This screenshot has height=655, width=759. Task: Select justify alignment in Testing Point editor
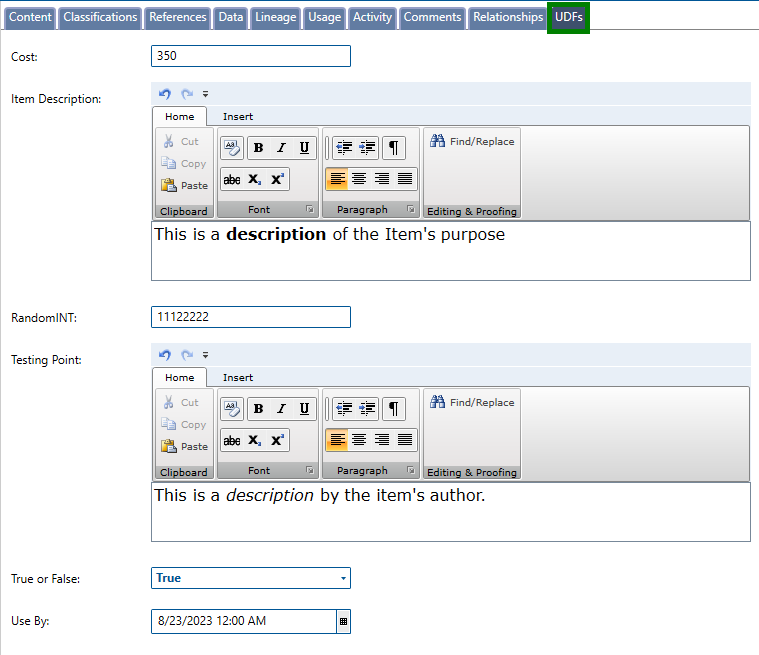(x=405, y=440)
